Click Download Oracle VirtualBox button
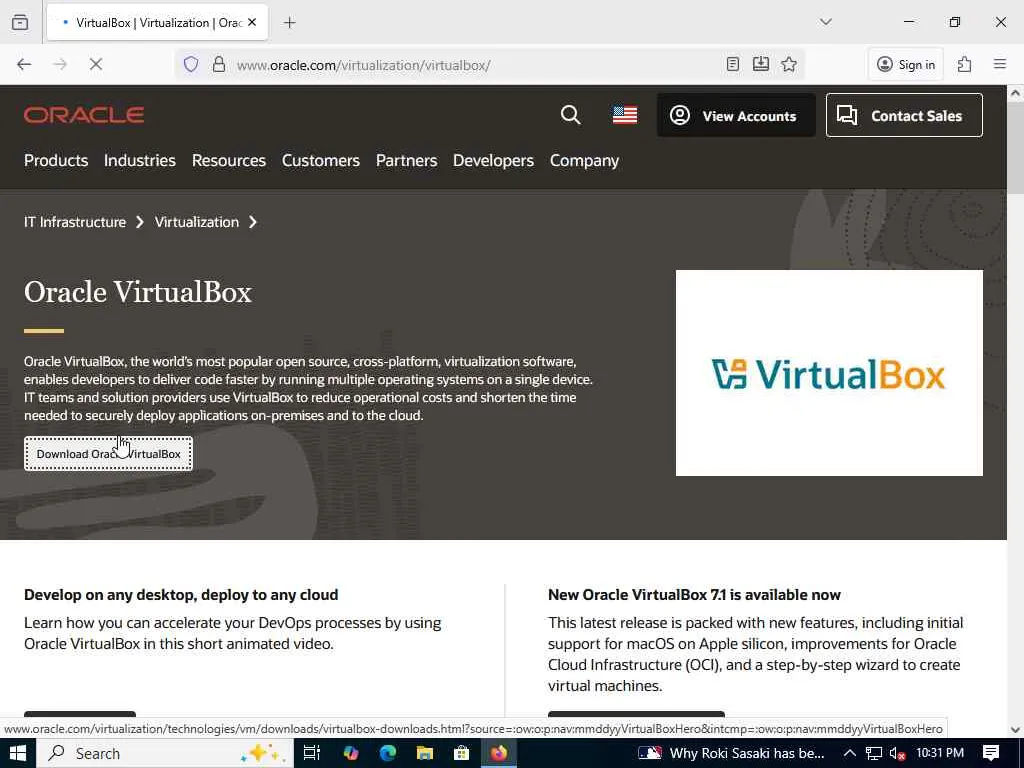Screen dimensions: 1024x768 (x=108, y=453)
